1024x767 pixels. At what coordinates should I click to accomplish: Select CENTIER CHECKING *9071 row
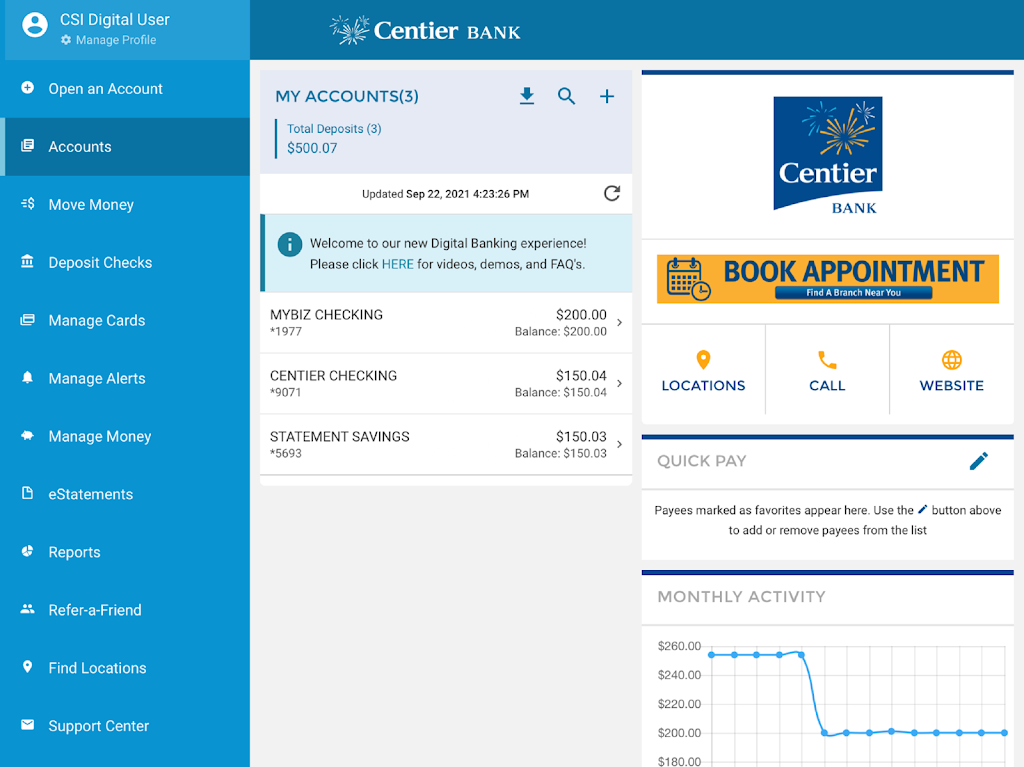446,384
